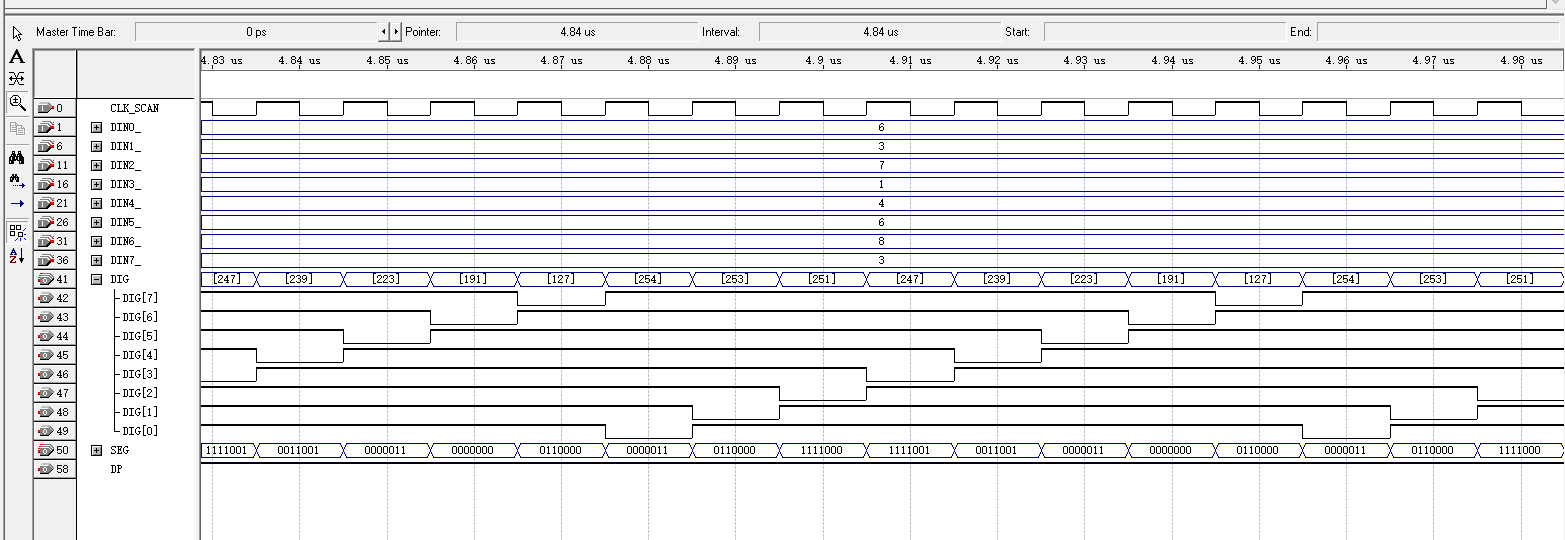Click the first [127] DIG bus value
The height and width of the screenshot is (540, 1565).
click(561, 279)
